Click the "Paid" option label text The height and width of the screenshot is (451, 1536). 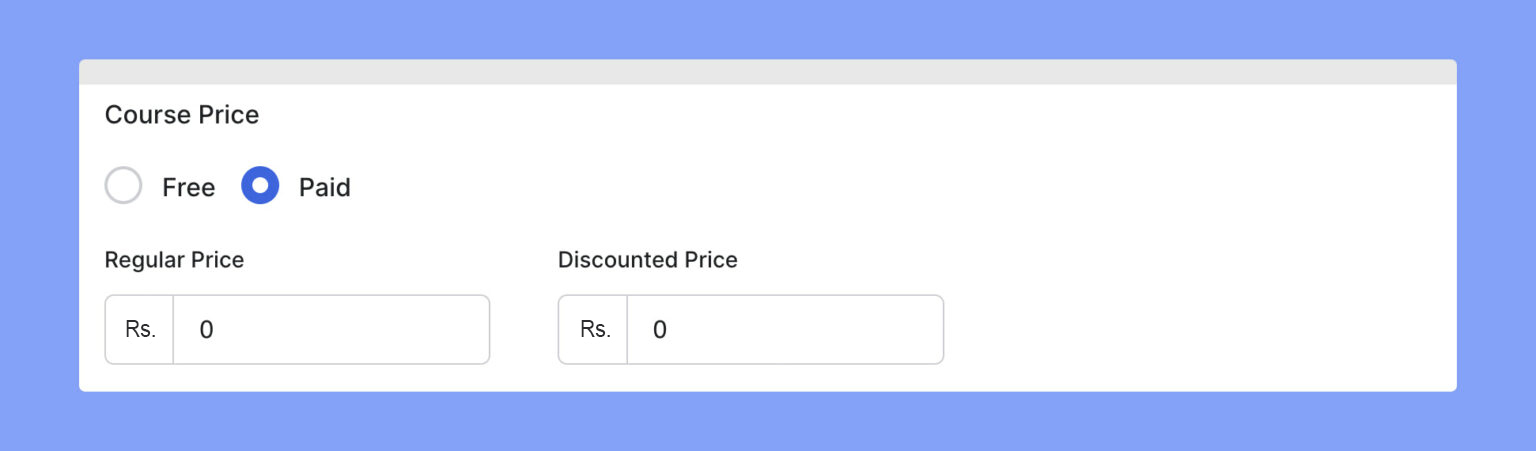[x=325, y=188]
